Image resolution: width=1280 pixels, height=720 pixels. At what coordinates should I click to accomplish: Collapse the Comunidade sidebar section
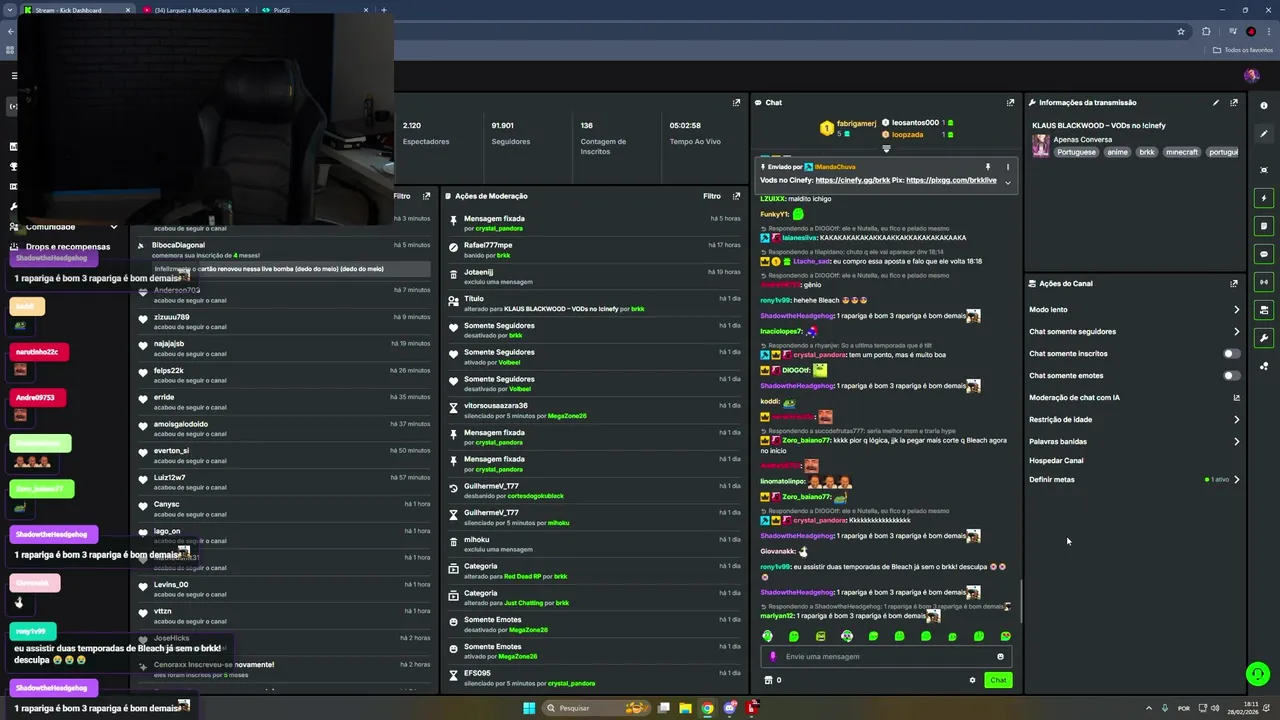(113, 227)
